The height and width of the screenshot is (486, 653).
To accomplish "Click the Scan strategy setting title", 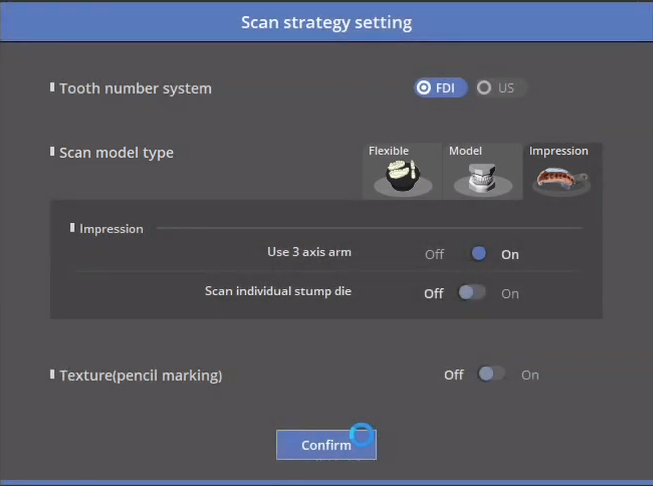I will point(326,22).
